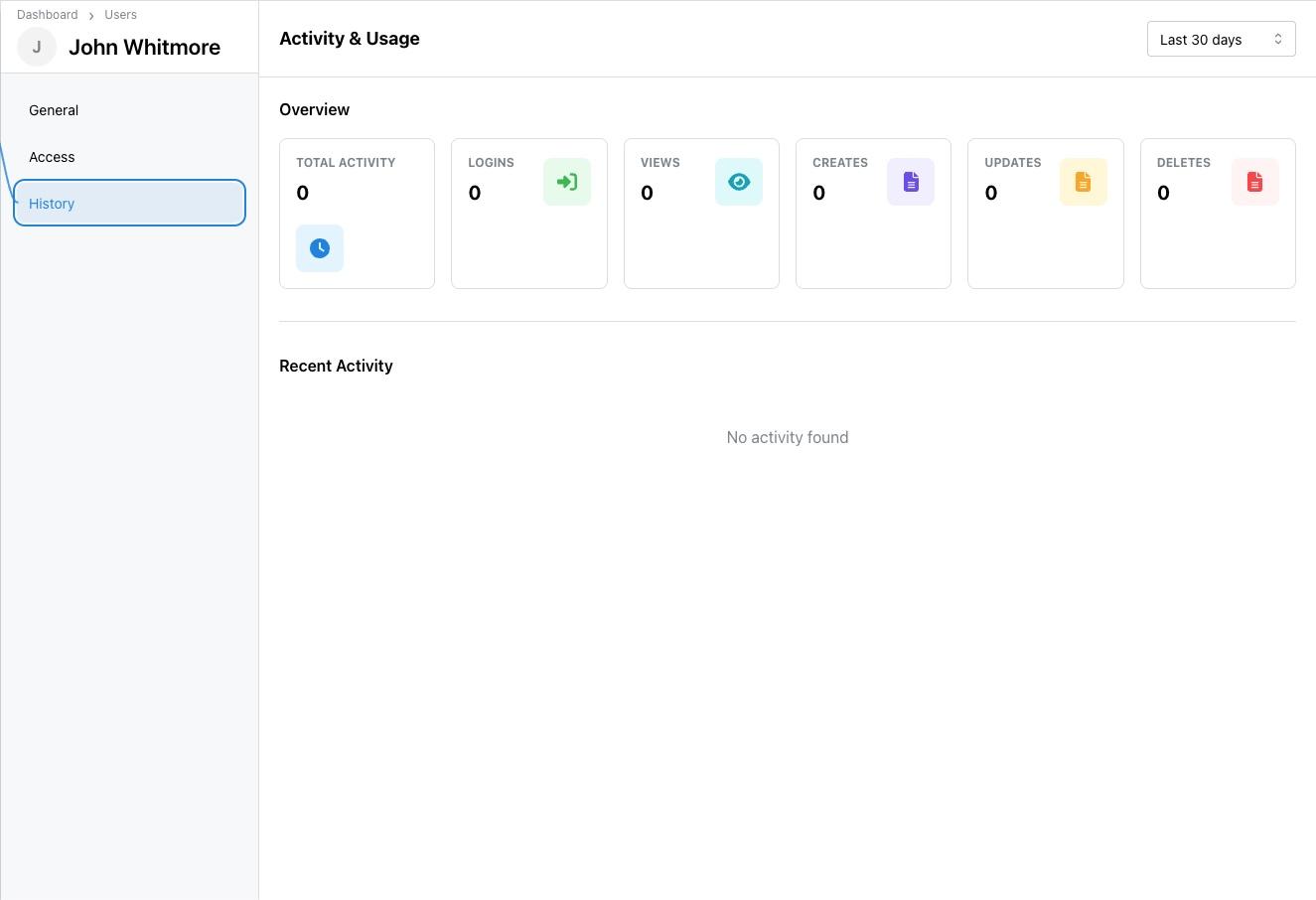Click the Total Activity stat card

(x=357, y=213)
